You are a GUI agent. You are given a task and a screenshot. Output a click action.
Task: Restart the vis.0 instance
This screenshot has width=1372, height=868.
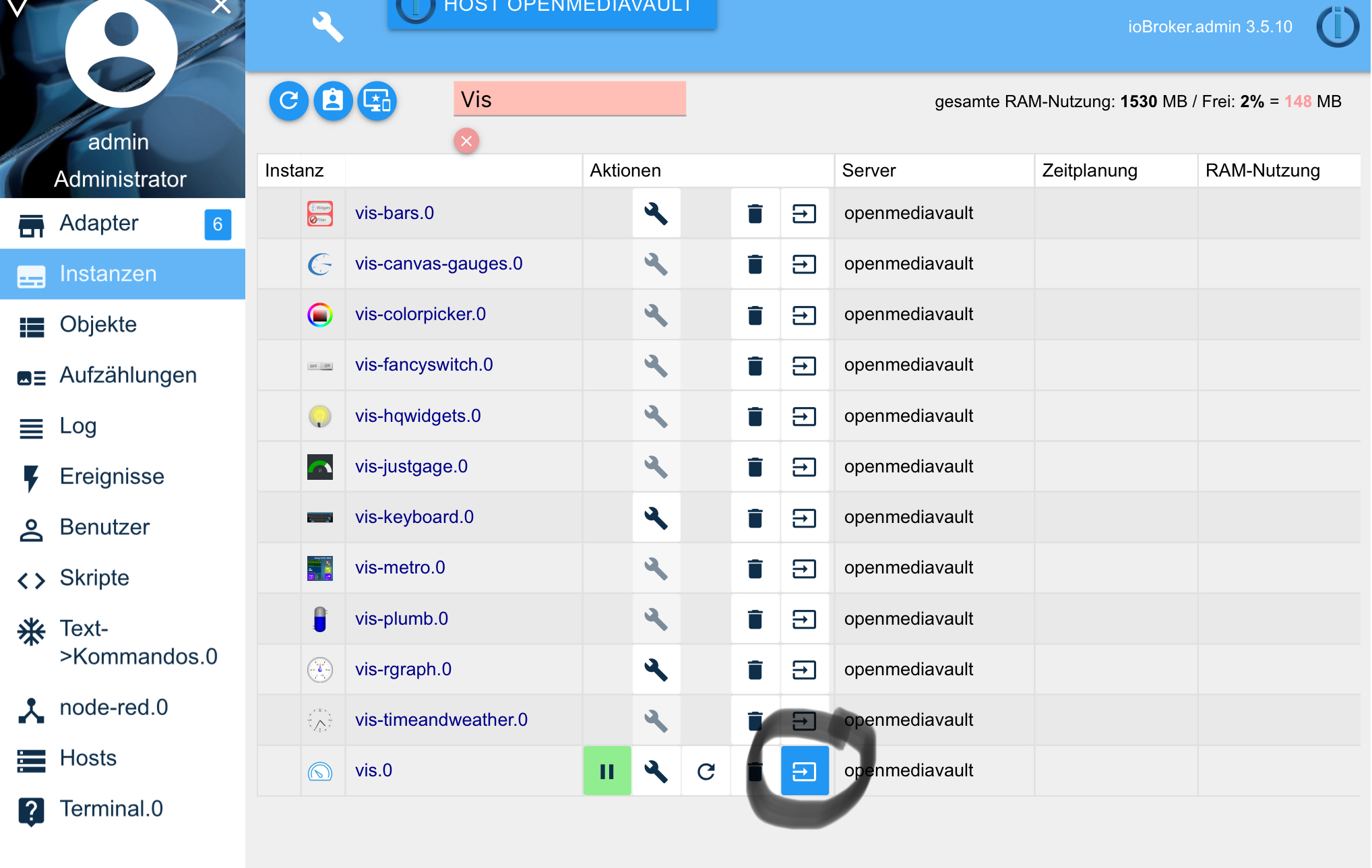point(706,771)
